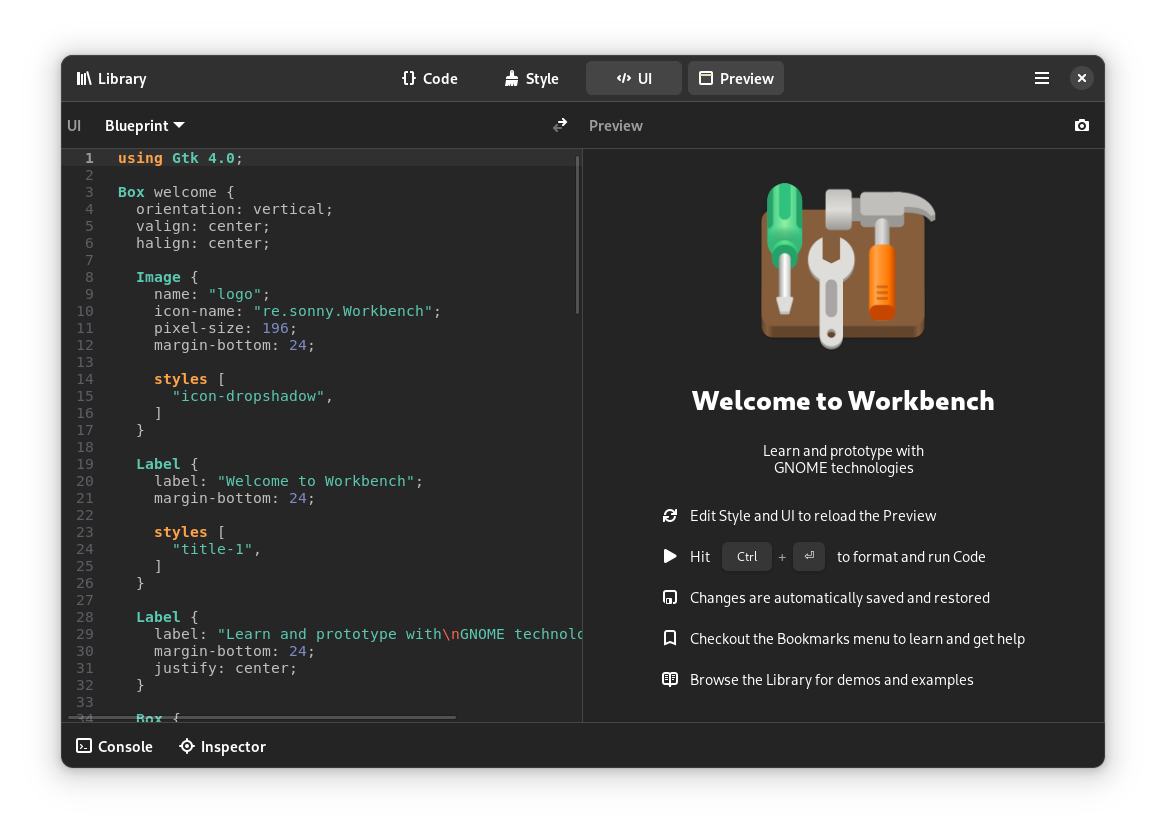Open the Library panel
Screen dimensions: 1166x835
click(x=110, y=78)
